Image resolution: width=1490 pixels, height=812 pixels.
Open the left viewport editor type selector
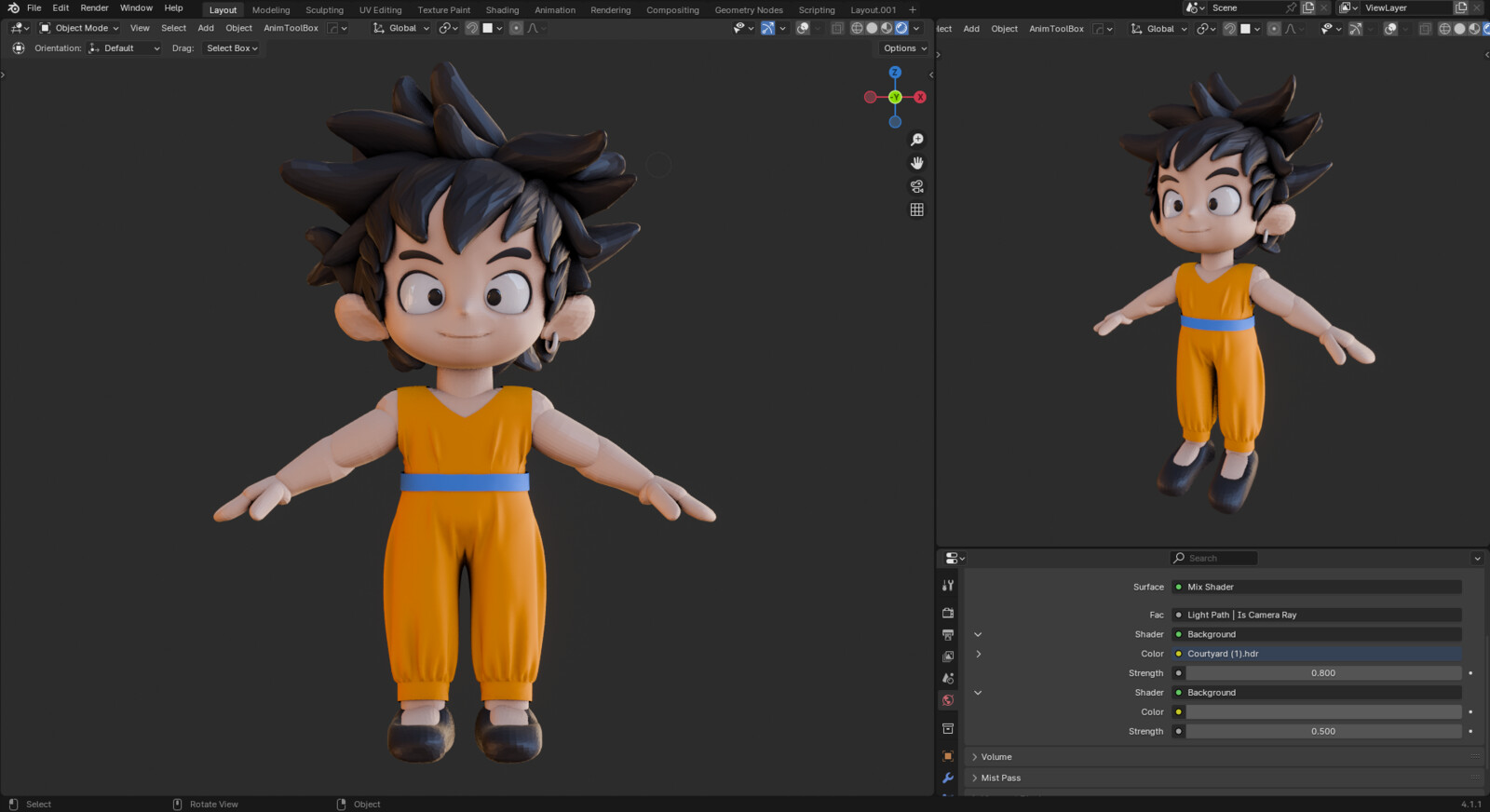tap(20, 28)
